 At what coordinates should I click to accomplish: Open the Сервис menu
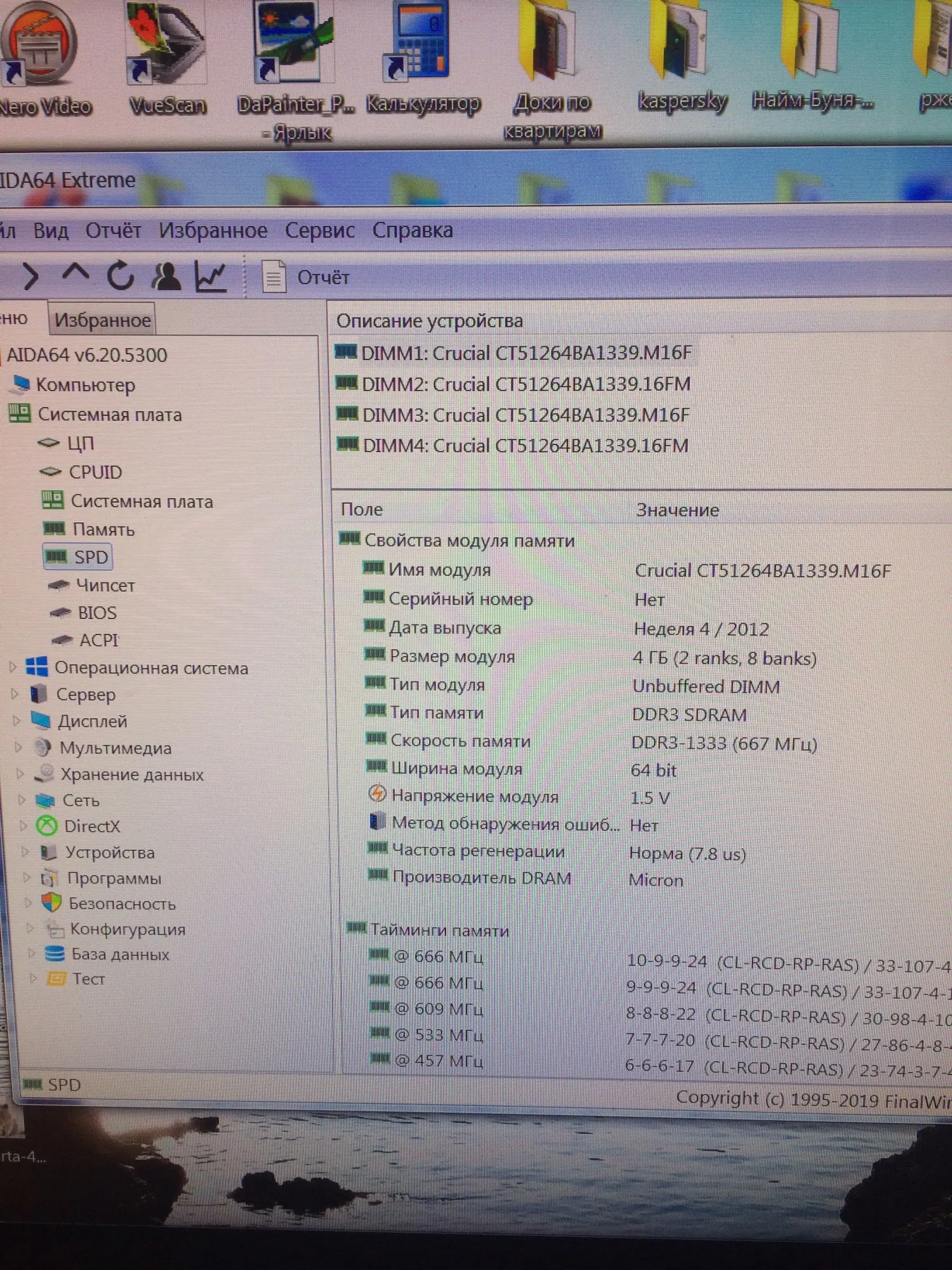tap(319, 231)
